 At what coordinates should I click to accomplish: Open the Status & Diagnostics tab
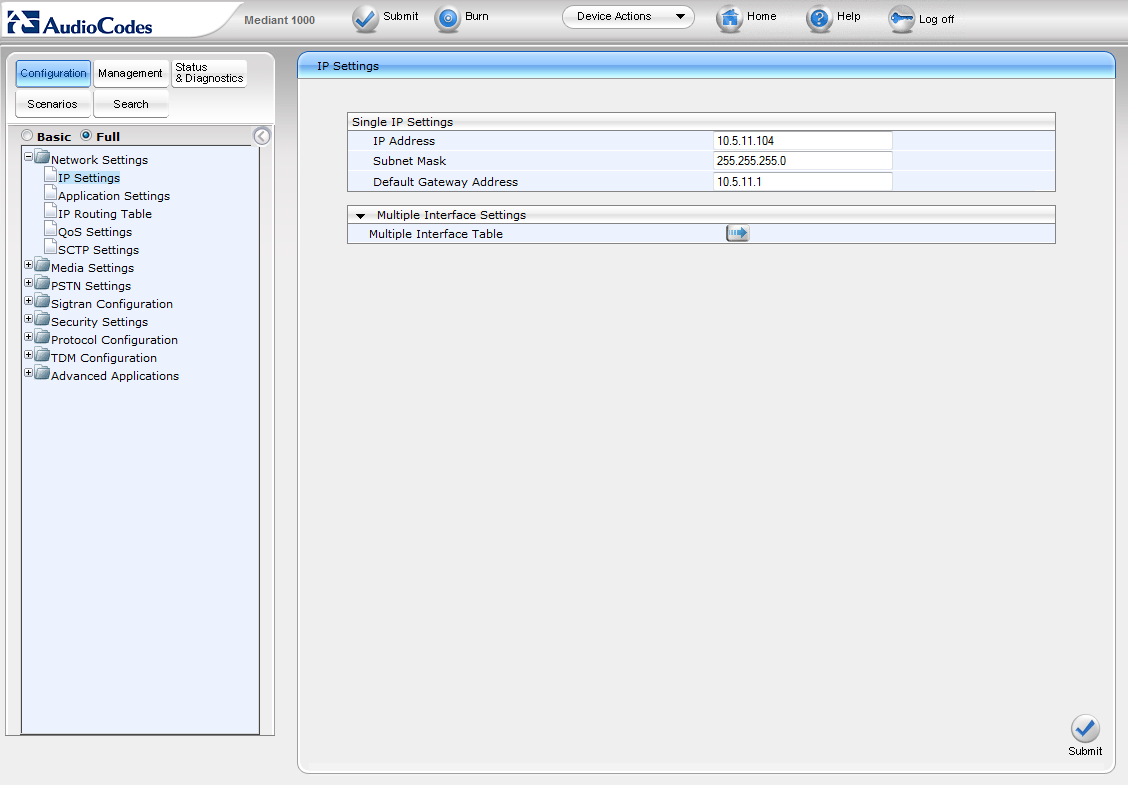point(209,73)
